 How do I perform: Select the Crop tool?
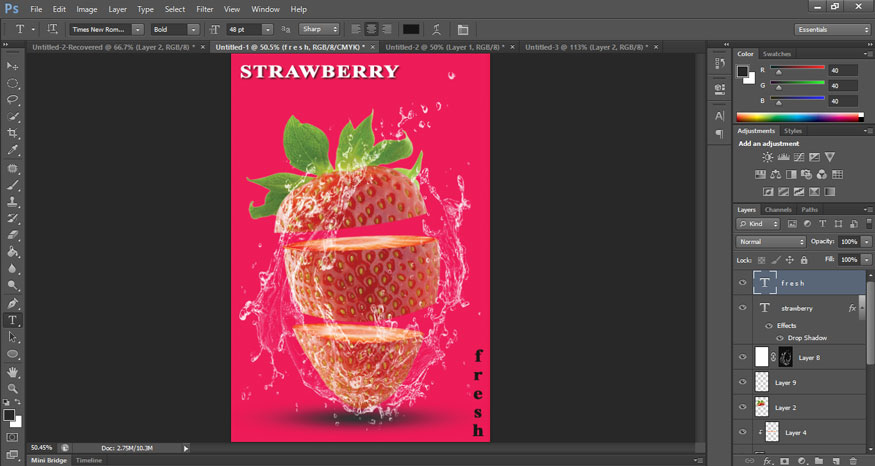coord(13,133)
